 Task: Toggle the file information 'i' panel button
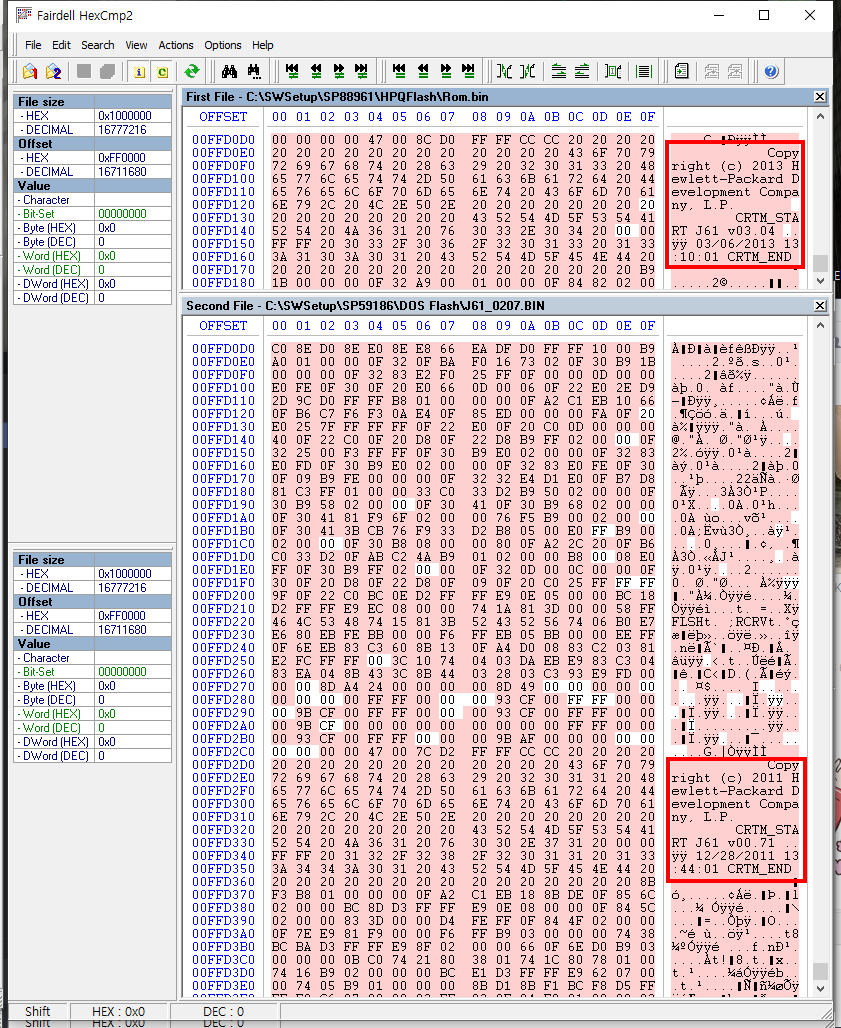click(x=139, y=71)
